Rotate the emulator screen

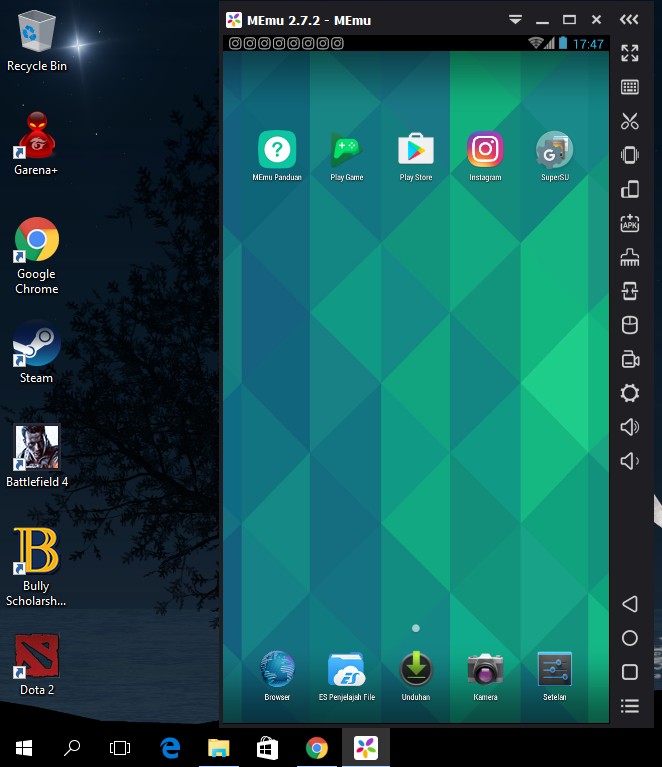coord(630,189)
